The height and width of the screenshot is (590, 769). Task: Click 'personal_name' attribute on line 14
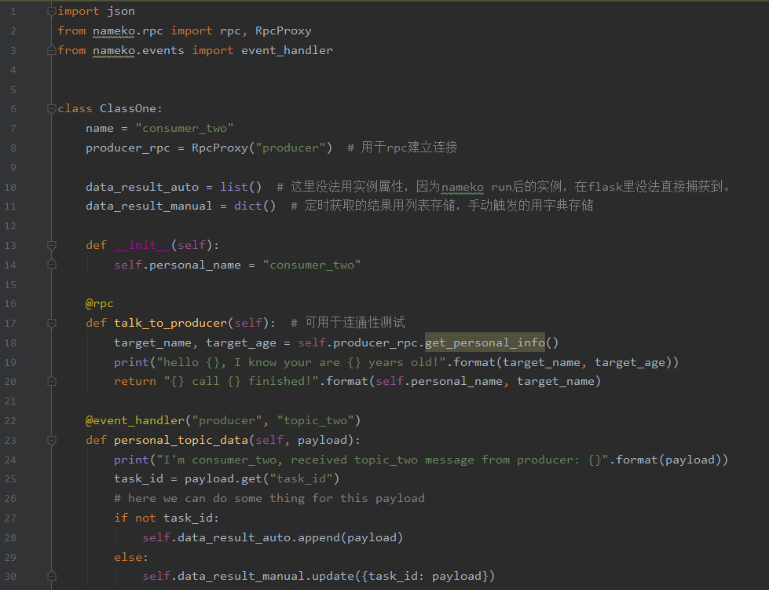[x=195, y=265]
